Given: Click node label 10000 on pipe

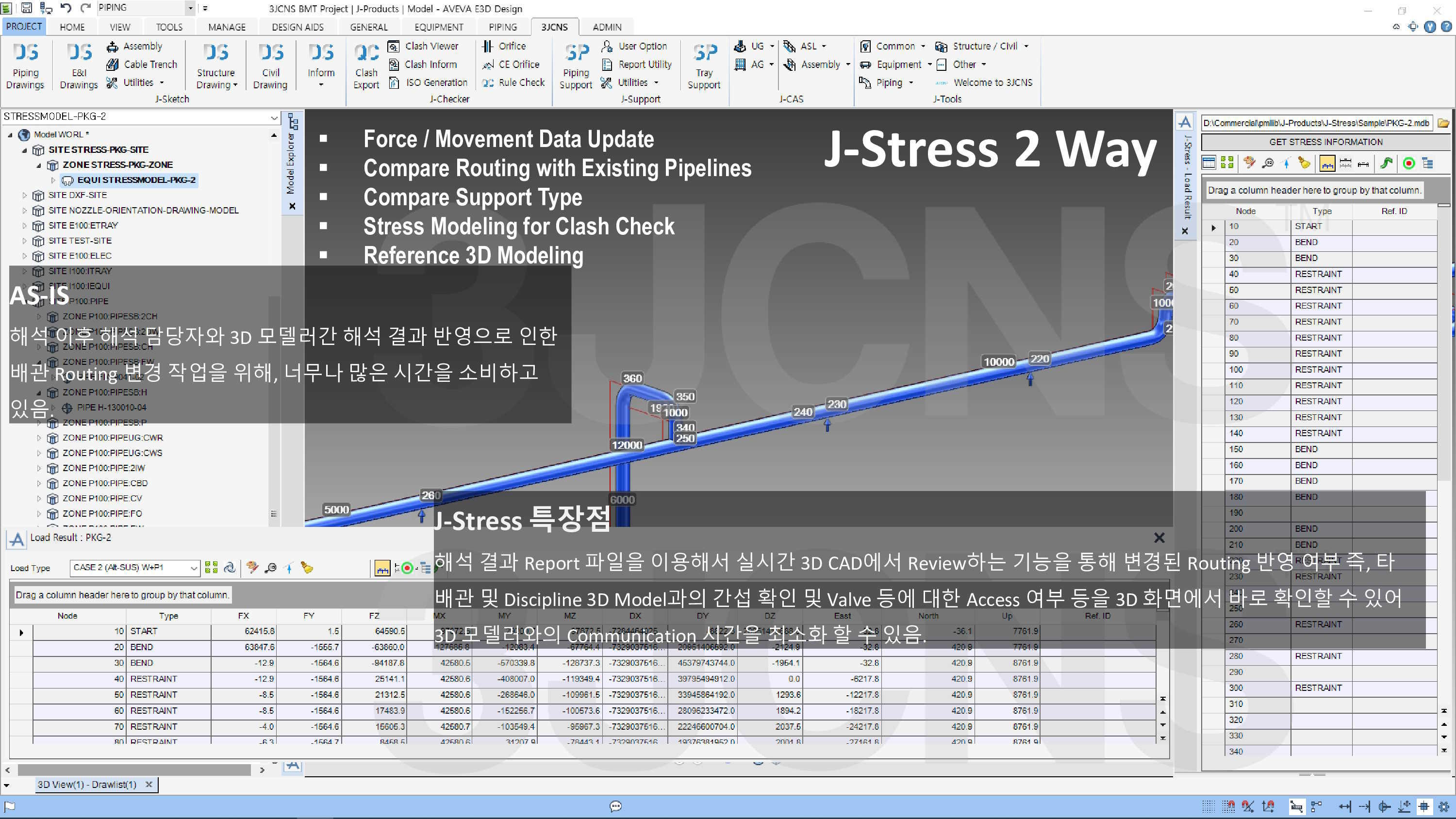Looking at the screenshot, I should tap(999, 362).
